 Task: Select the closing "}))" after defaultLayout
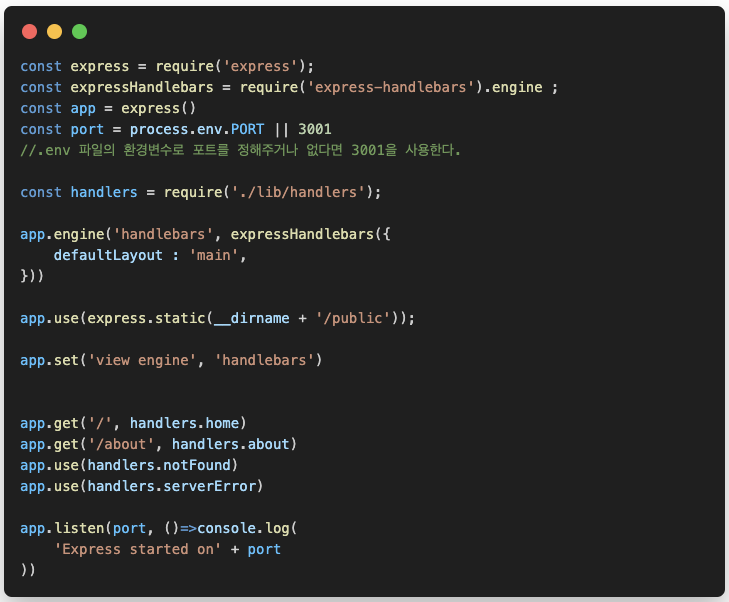pyautogui.click(x=32, y=276)
